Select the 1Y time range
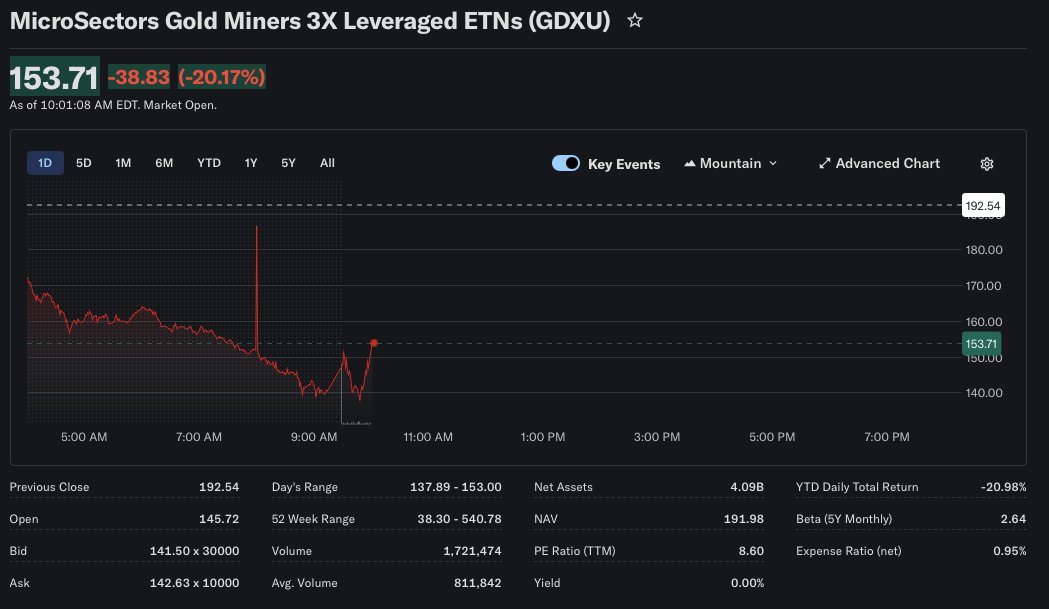Image resolution: width=1049 pixels, height=609 pixels. pyautogui.click(x=251, y=163)
